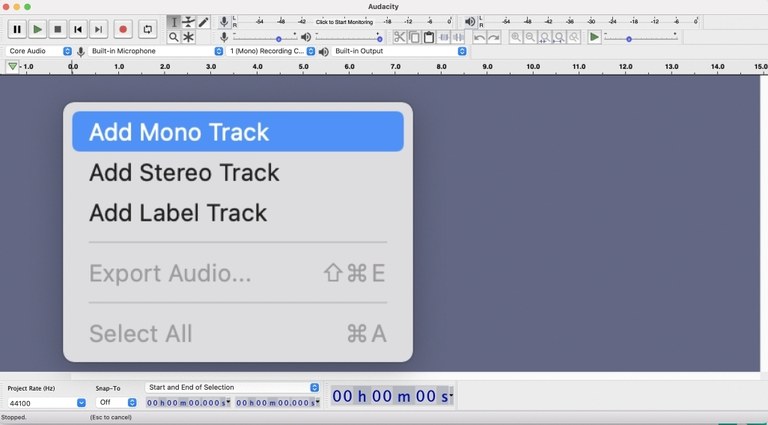The image size is (768, 425).
Task: Open the recording meter microphone menu
Action: [x=224, y=22]
